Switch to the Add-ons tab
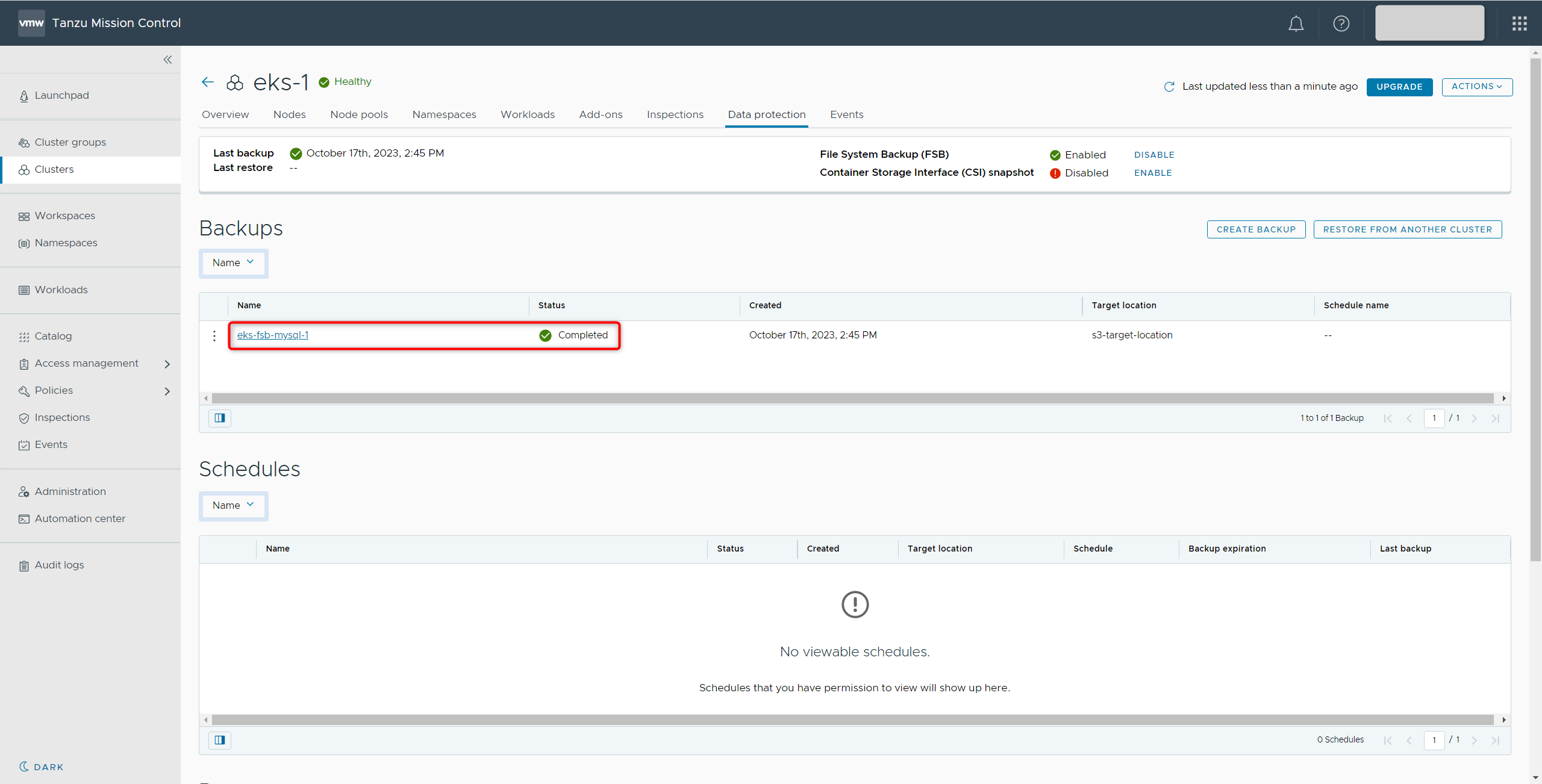Screen dimensions: 1542x784 601,114
